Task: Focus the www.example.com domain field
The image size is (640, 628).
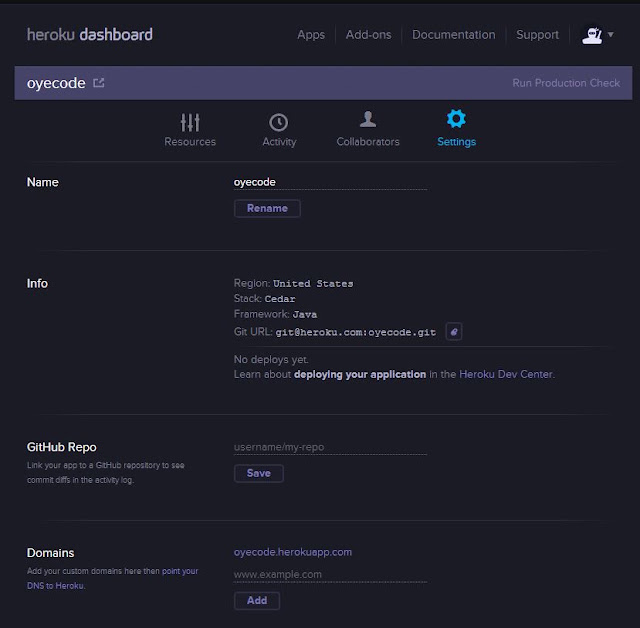Action: click(330, 575)
